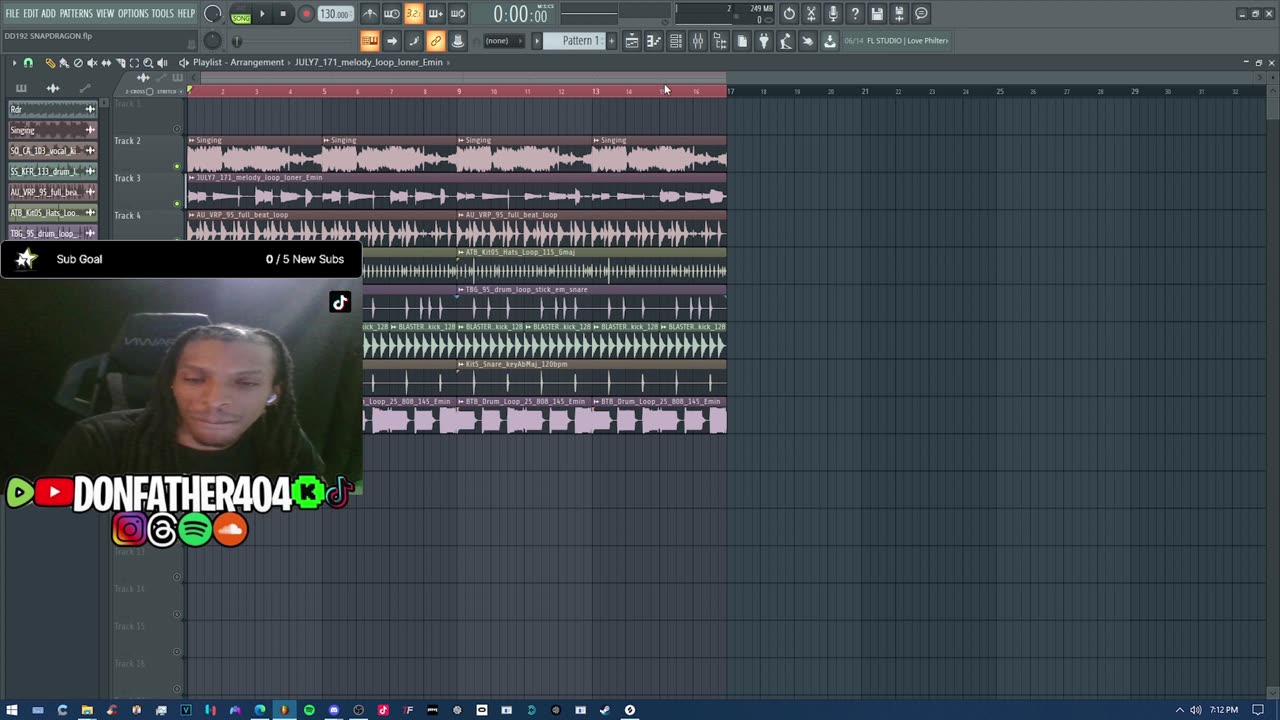
Task: Open the OPTIONS menu
Action: [133, 14]
